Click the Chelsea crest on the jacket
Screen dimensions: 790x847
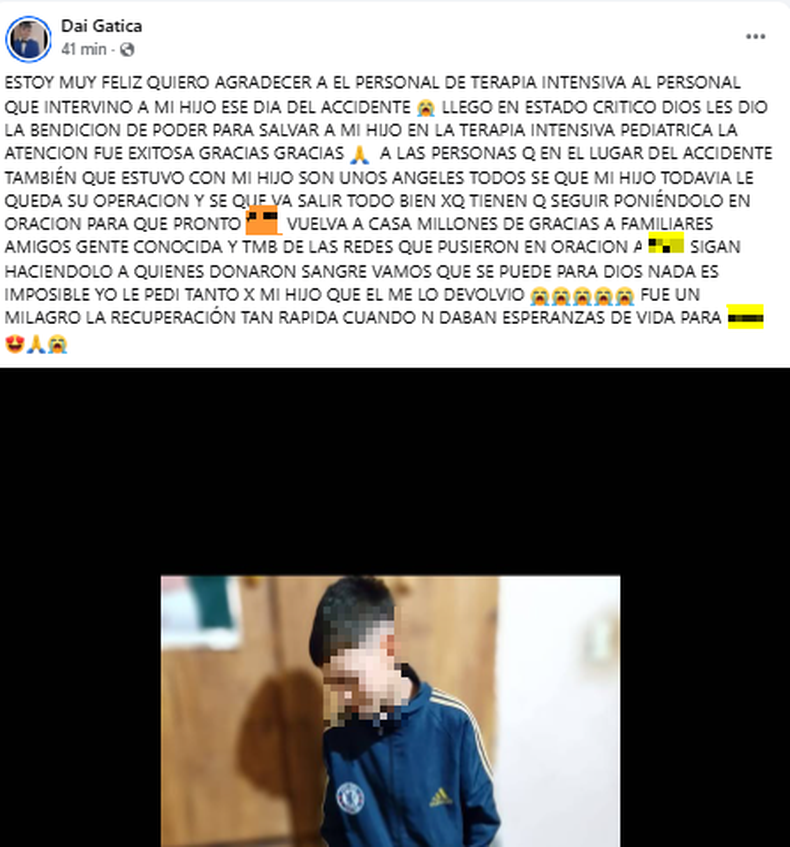point(350,798)
